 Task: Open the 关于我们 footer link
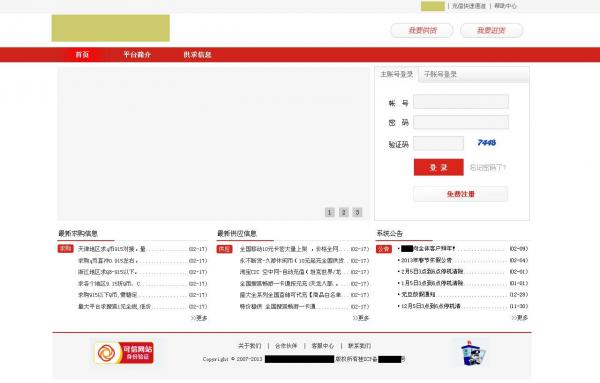pyautogui.click(x=249, y=346)
